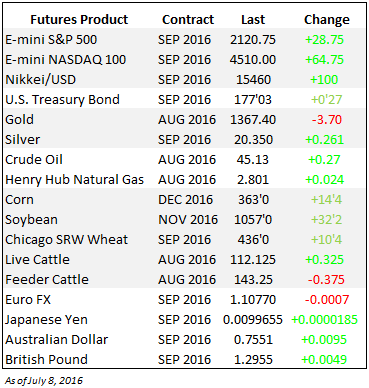Image resolution: width=369 pixels, height=388 pixels.
Task: Click U.S. Treasury Bond product name
Action: [62, 100]
